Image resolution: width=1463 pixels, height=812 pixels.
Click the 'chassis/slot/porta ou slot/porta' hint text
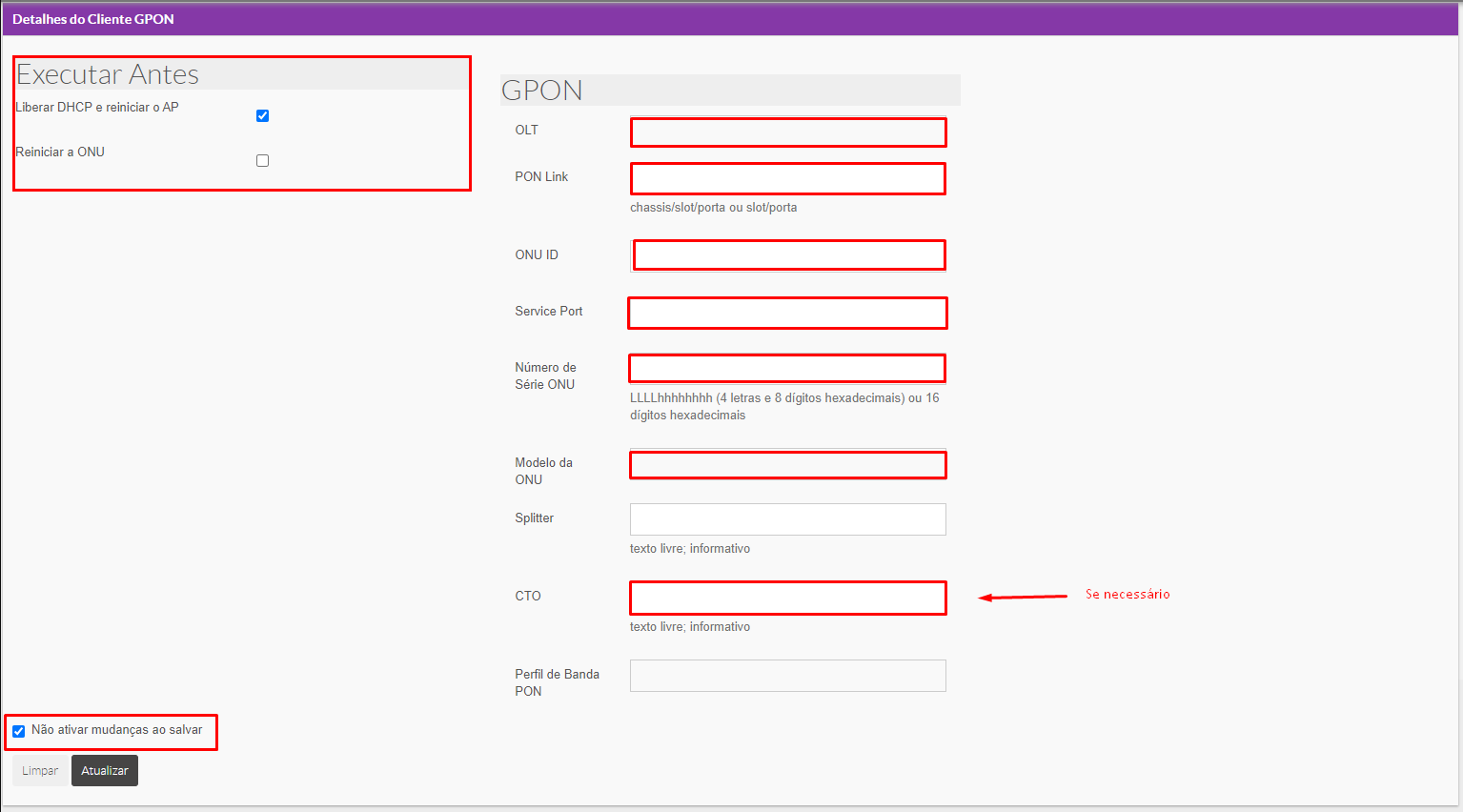click(713, 208)
